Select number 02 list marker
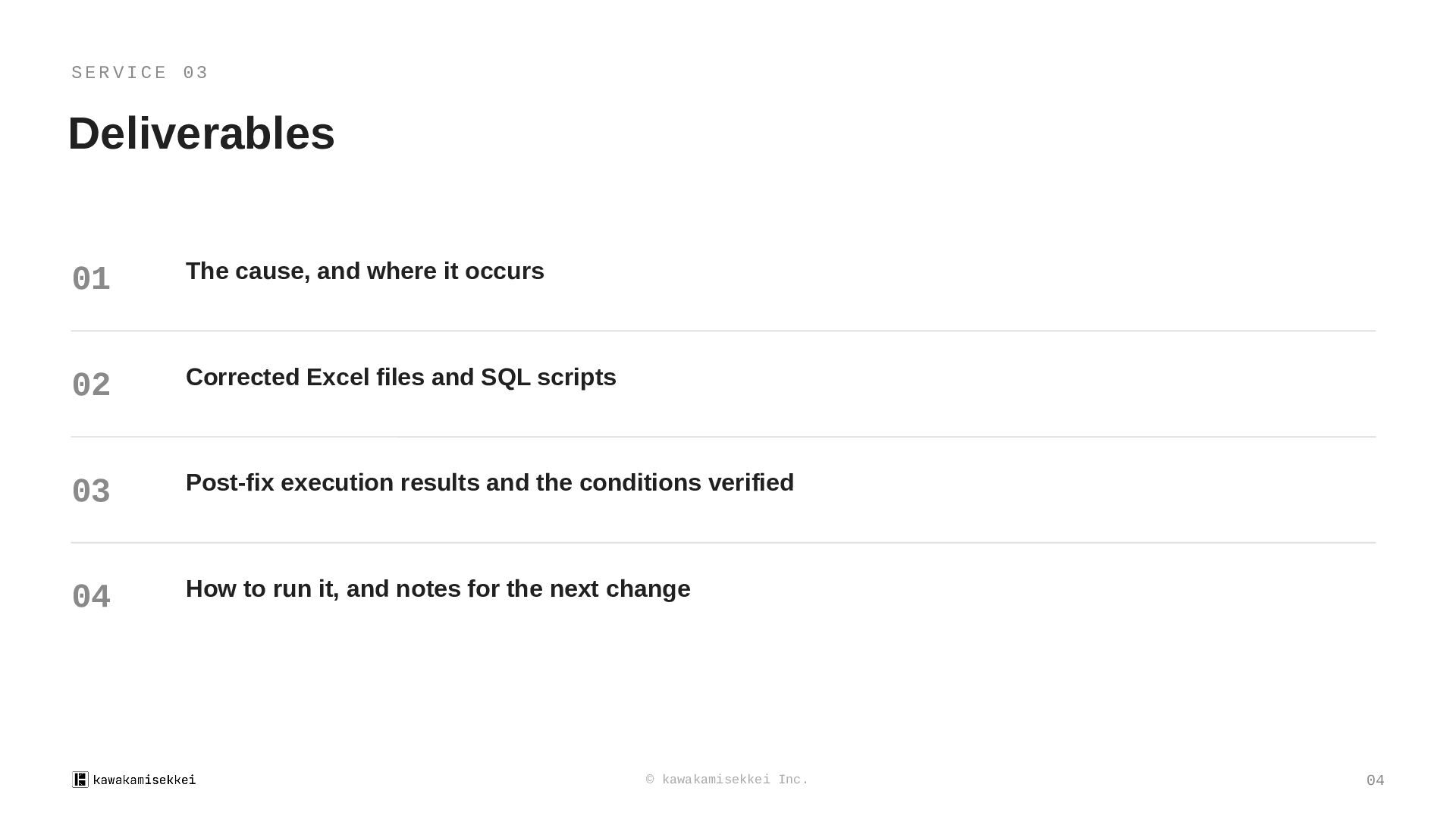This screenshot has width=1456, height=819. [x=91, y=385]
